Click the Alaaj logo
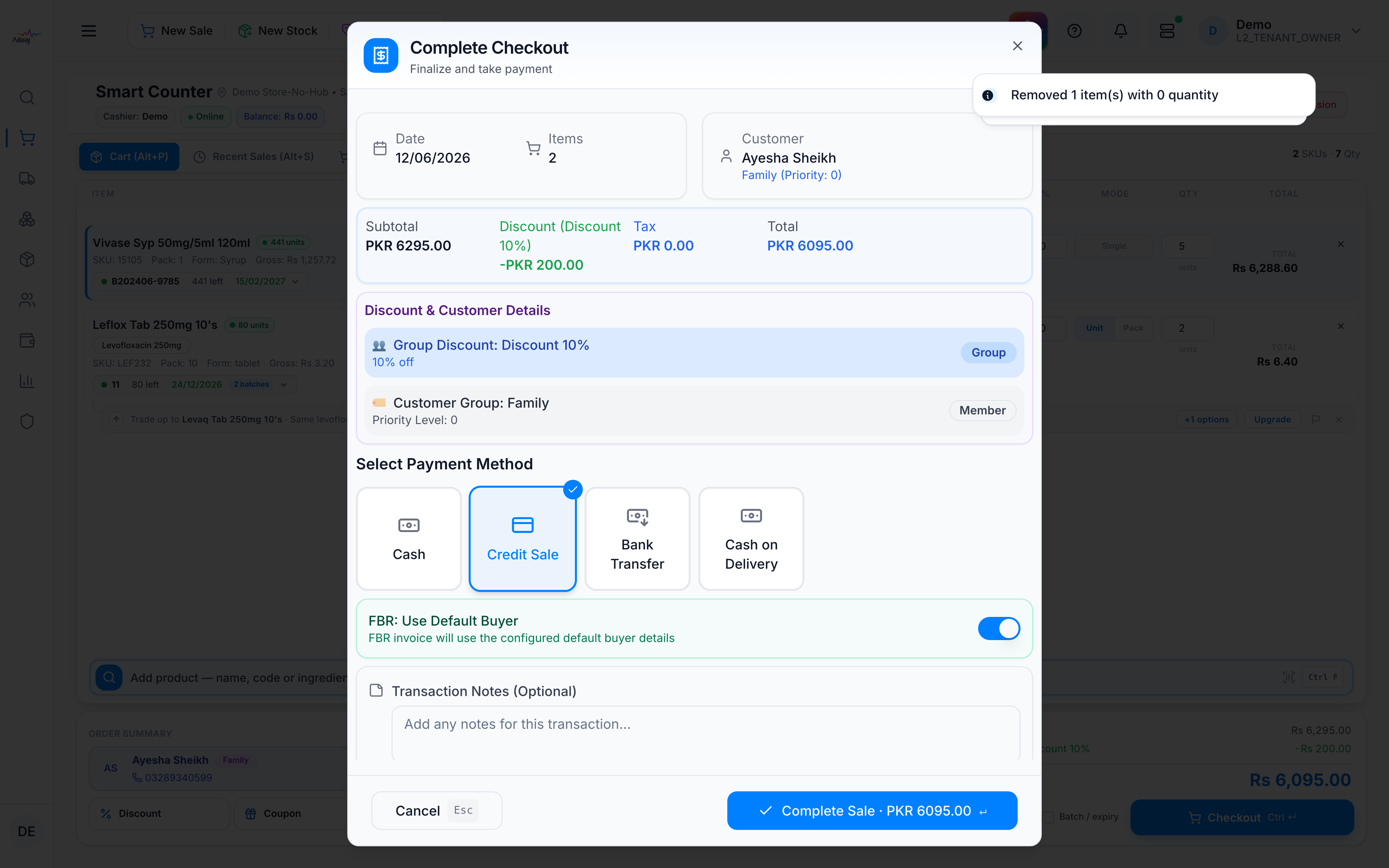The width and height of the screenshot is (1389, 868). tap(26, 37)
